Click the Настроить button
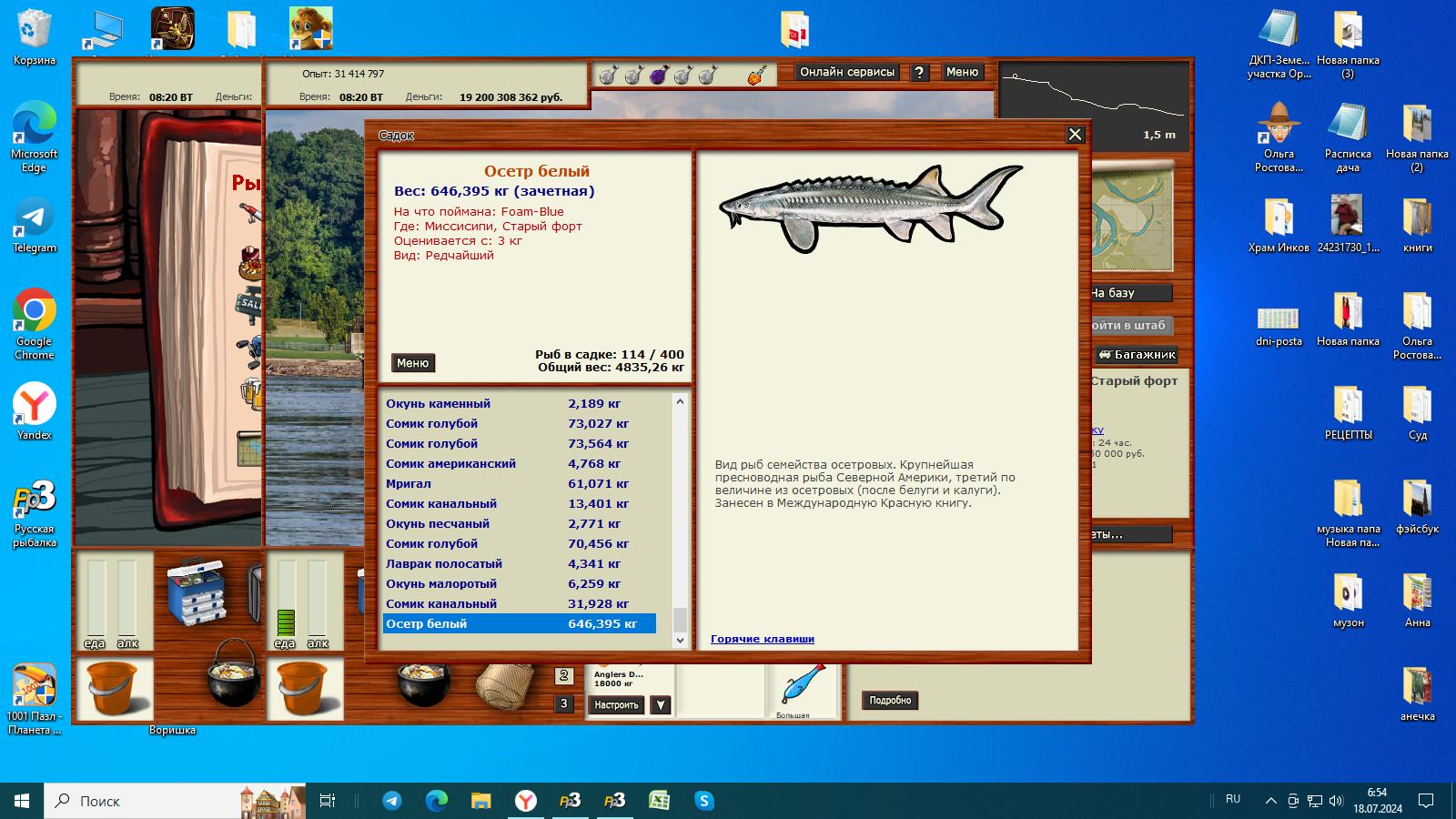This screenshot has height=819, width=1456. 617,705
